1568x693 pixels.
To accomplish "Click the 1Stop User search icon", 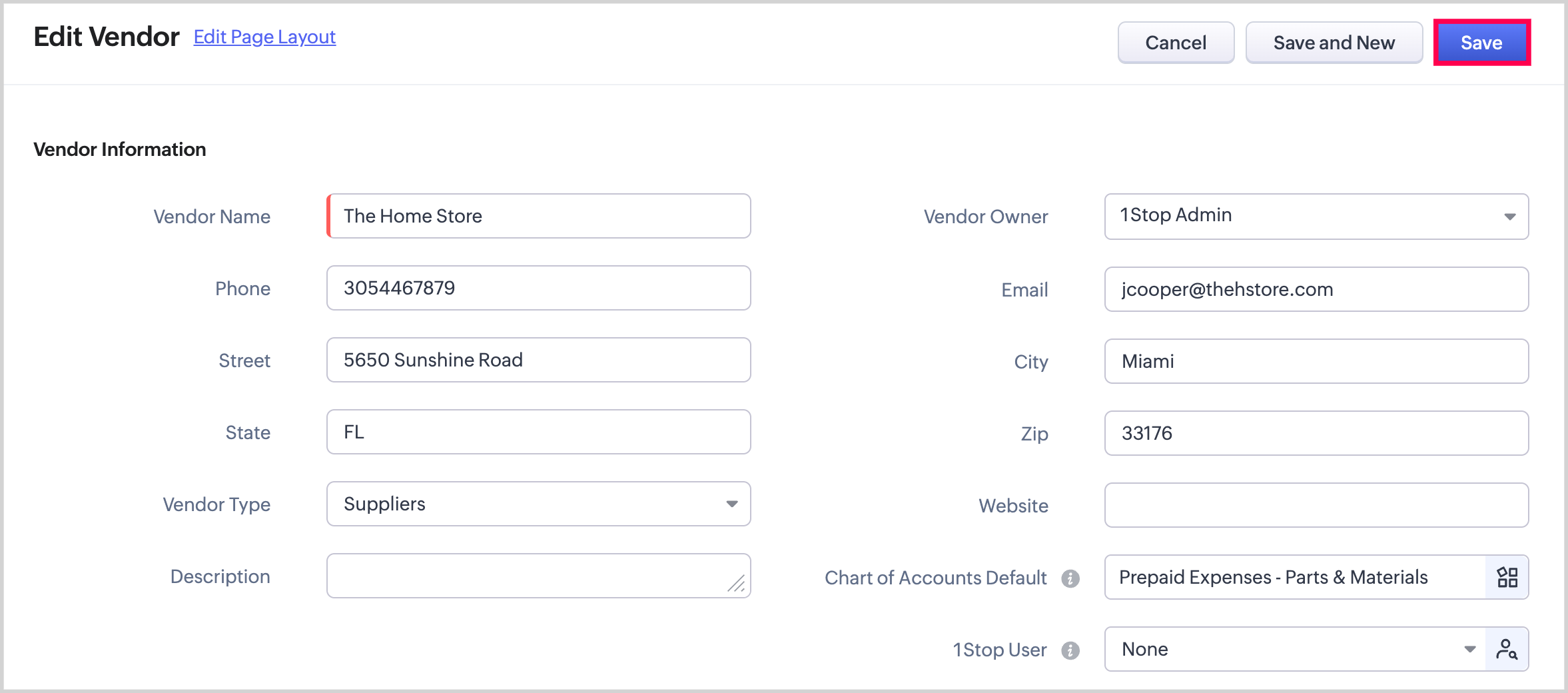I will tap(1507, 649).
